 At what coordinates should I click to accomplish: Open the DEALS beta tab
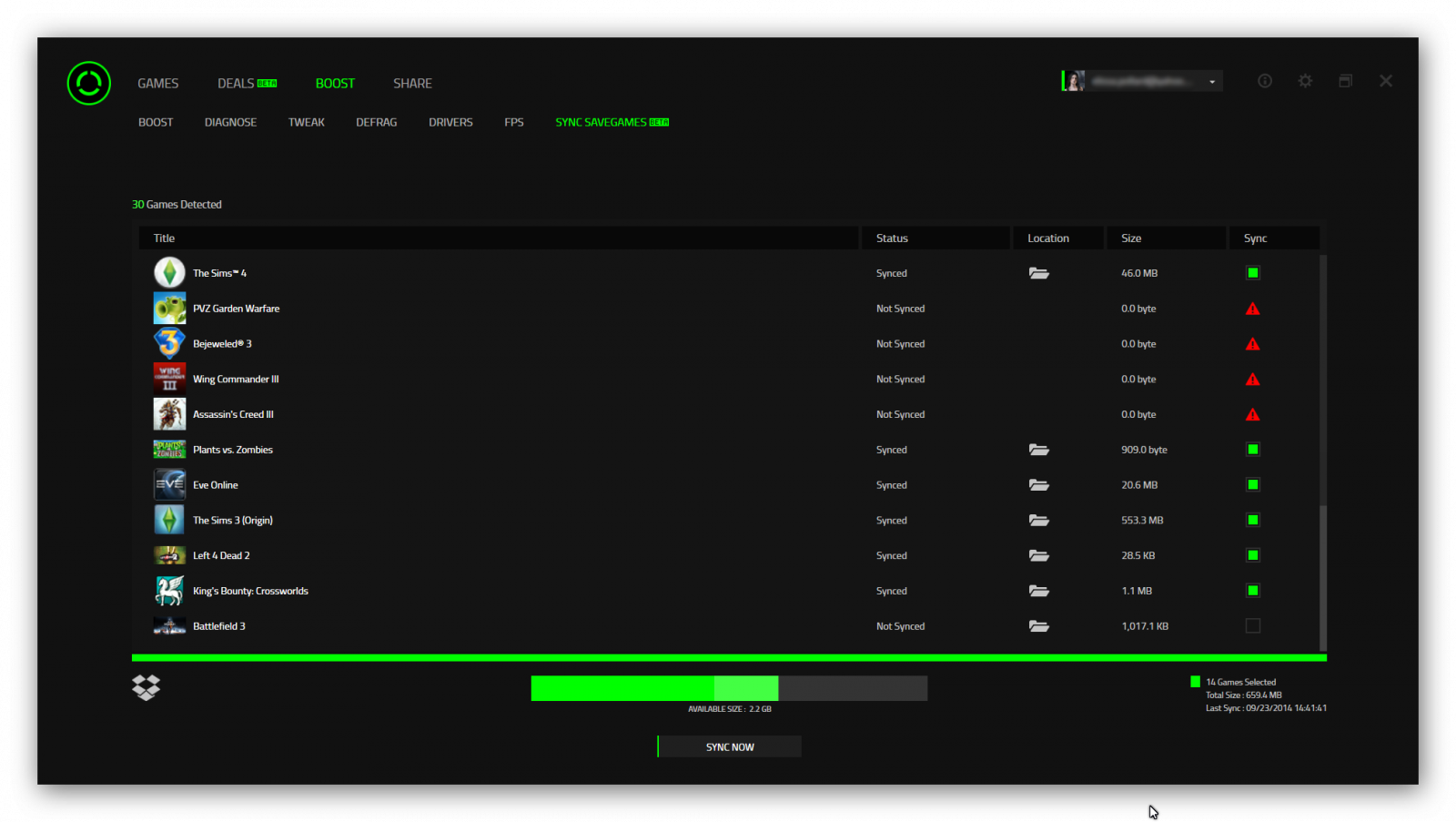247,83
